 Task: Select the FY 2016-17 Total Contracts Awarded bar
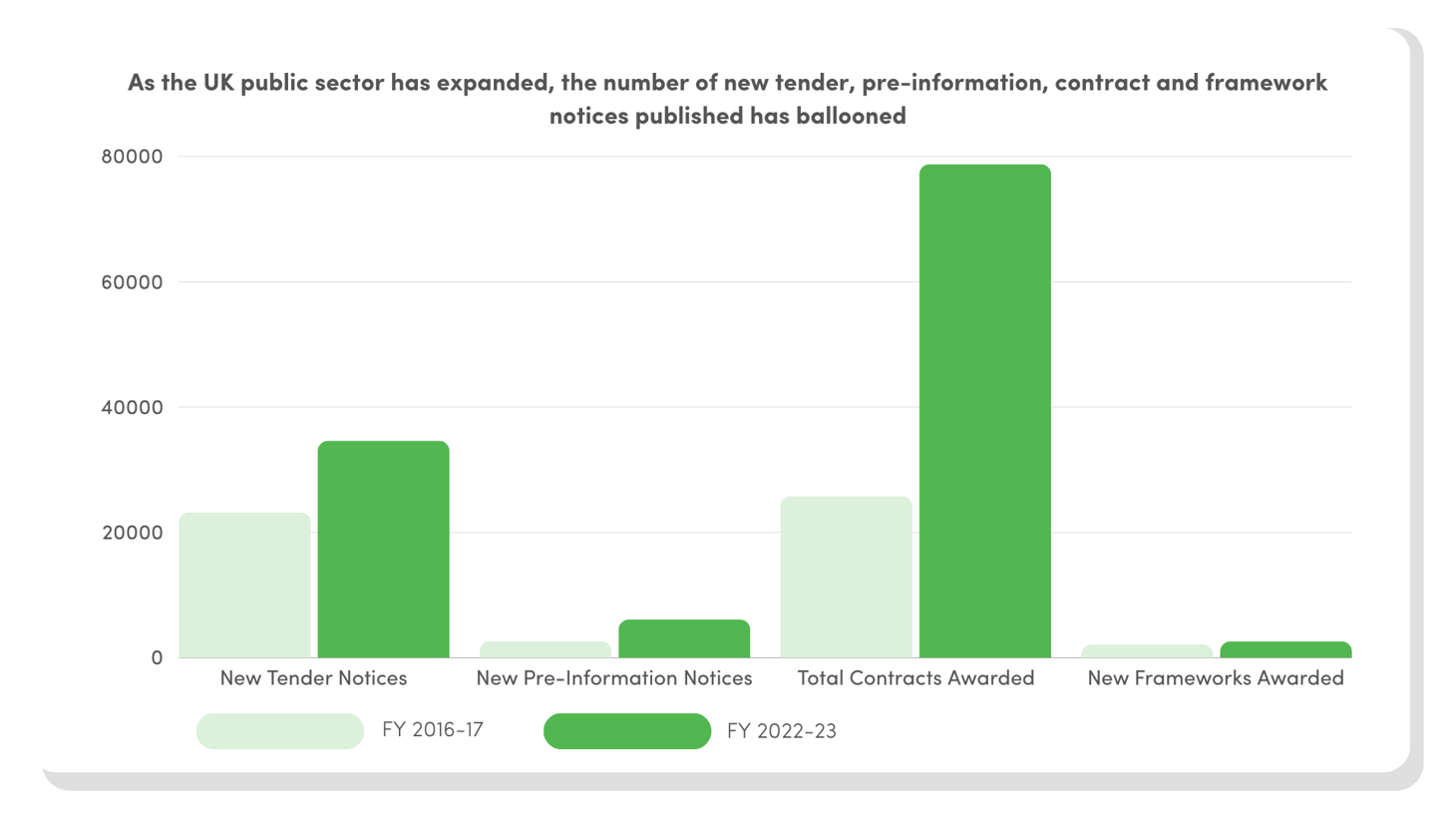pos(846,577)
